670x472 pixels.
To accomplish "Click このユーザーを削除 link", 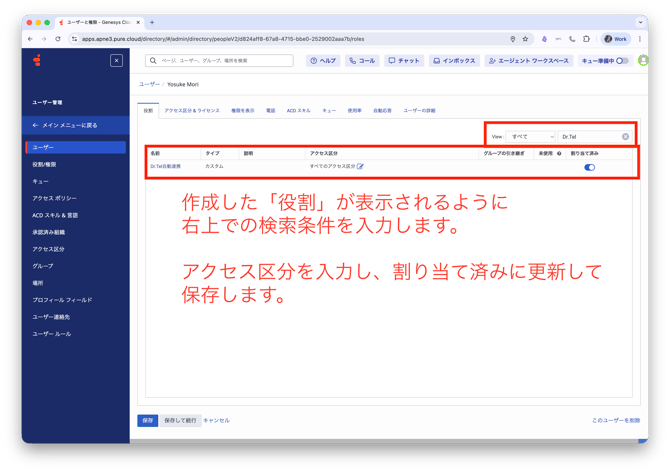I will (x=616, y=420).
